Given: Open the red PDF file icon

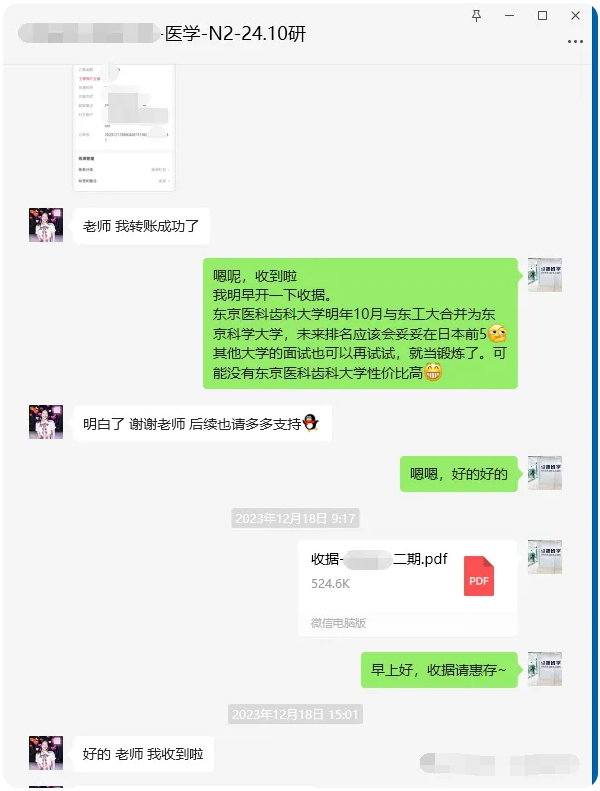Looking at the screenshot, I should [478, 576].
